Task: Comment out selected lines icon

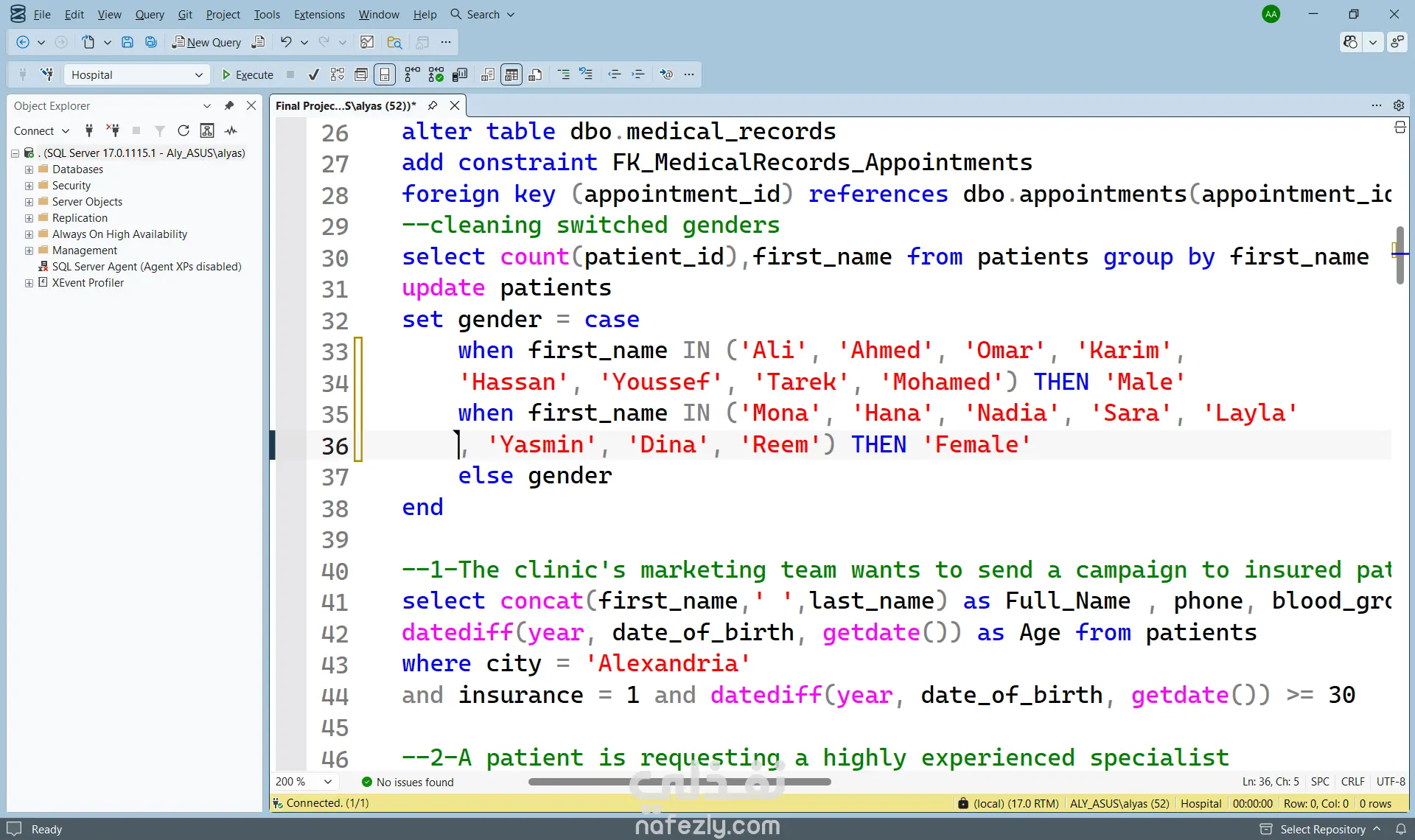Action: (563, 74)
